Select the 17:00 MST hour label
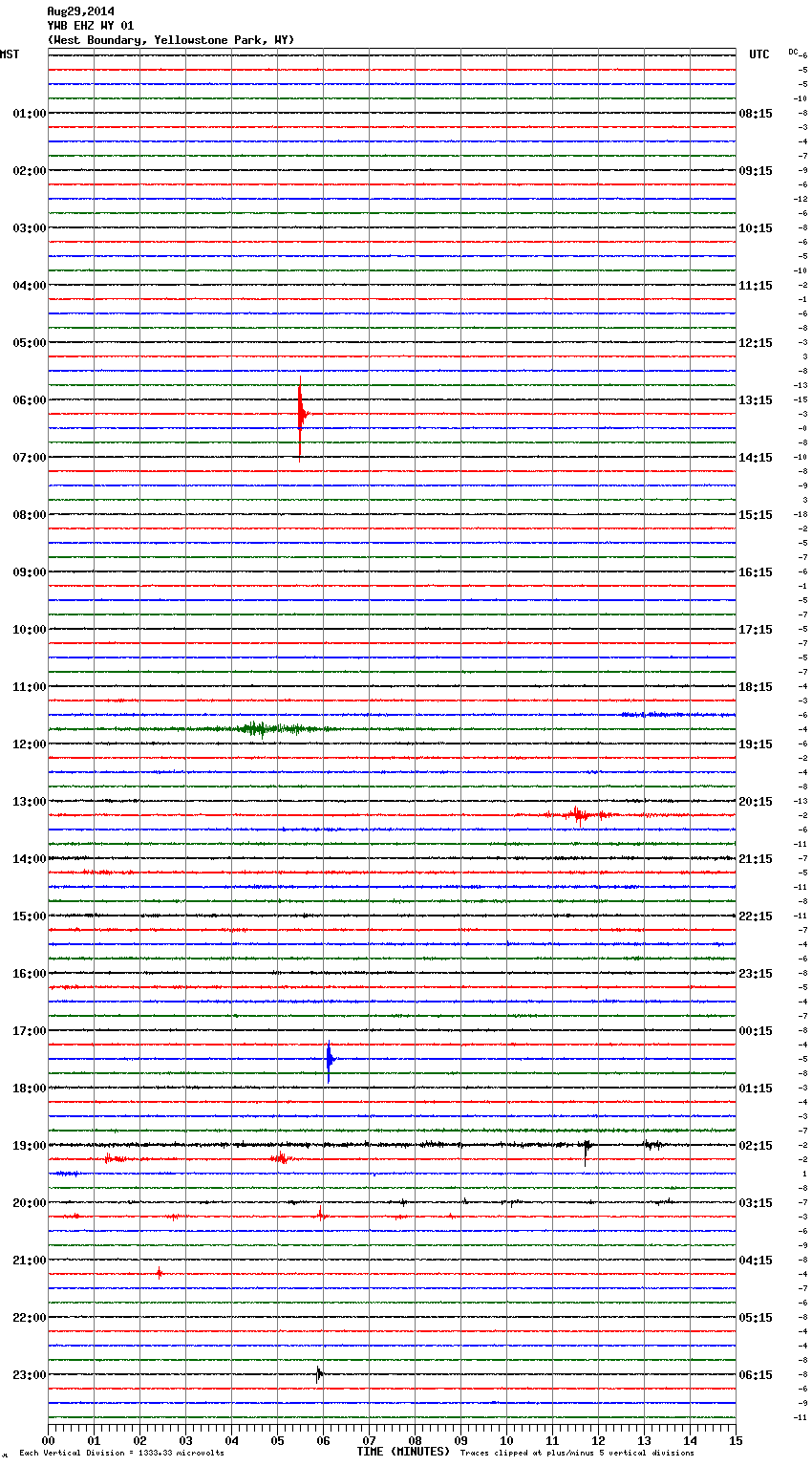This screenshot has height=1466, width=812. pyautogui.click(x=30, y=1031)
